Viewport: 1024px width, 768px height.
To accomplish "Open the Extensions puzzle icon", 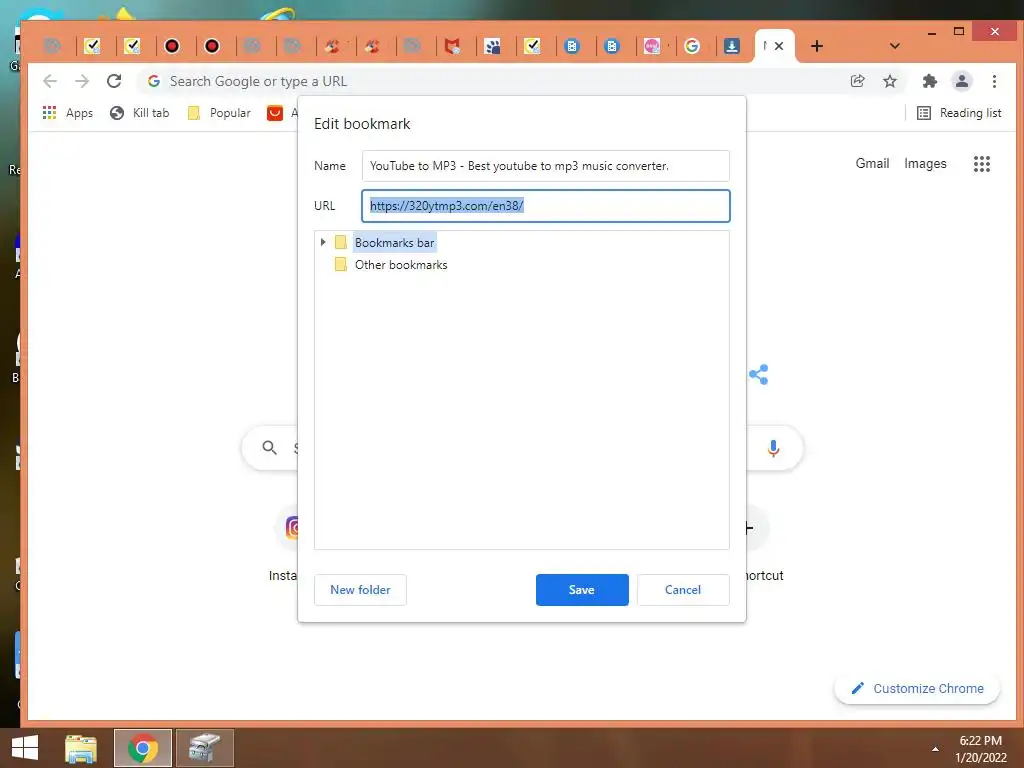I will point(929,81).
